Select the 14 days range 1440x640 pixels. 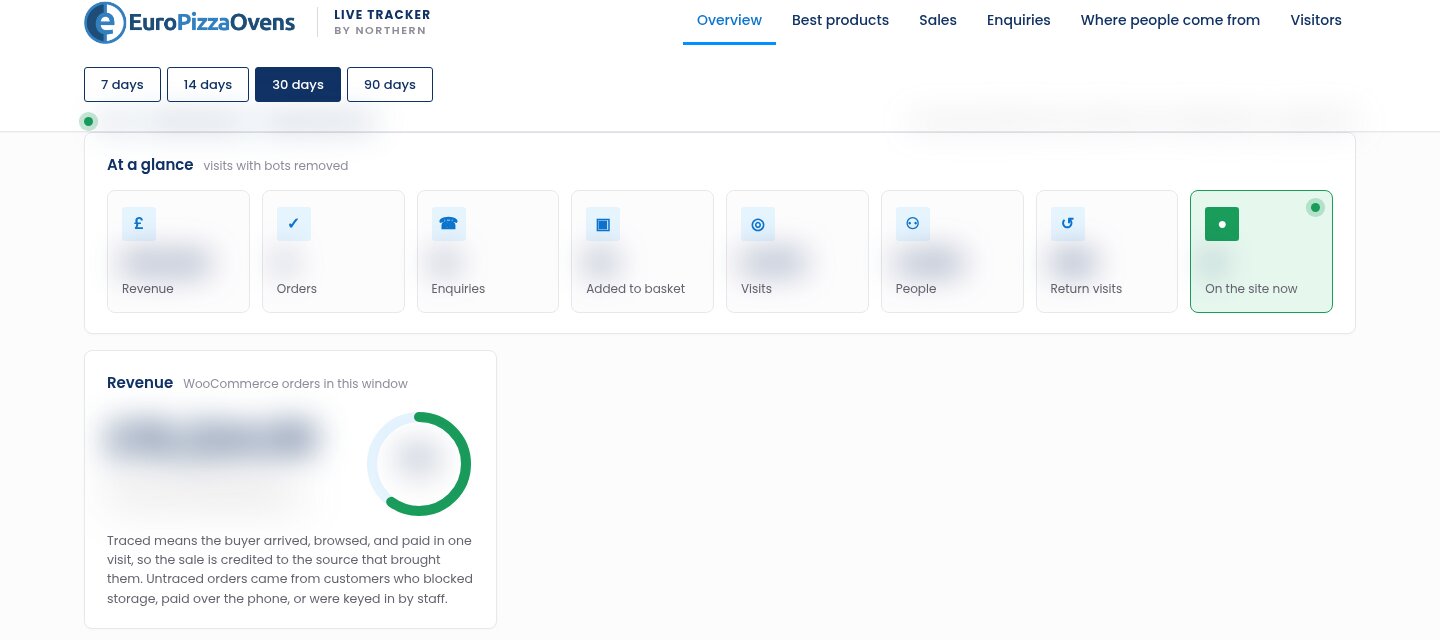208,85
